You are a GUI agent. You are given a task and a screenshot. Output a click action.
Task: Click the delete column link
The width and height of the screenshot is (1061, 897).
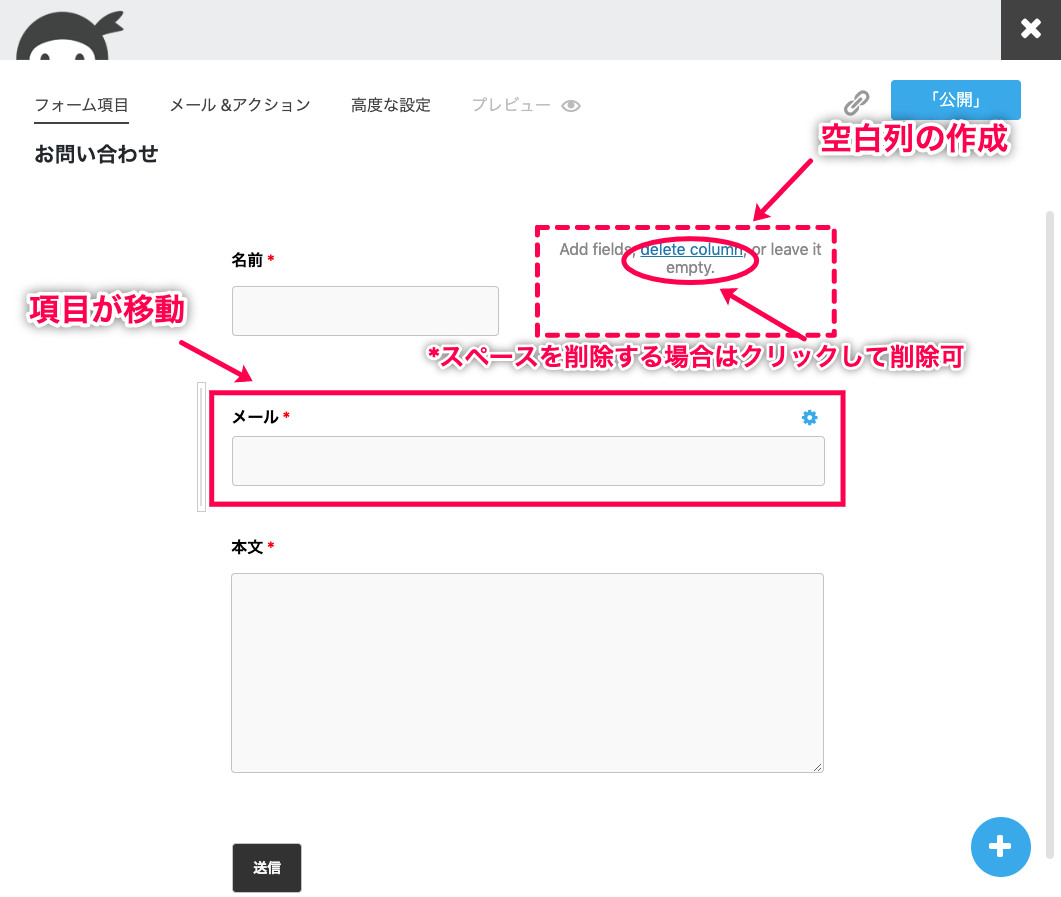click(x=692, y=250)
